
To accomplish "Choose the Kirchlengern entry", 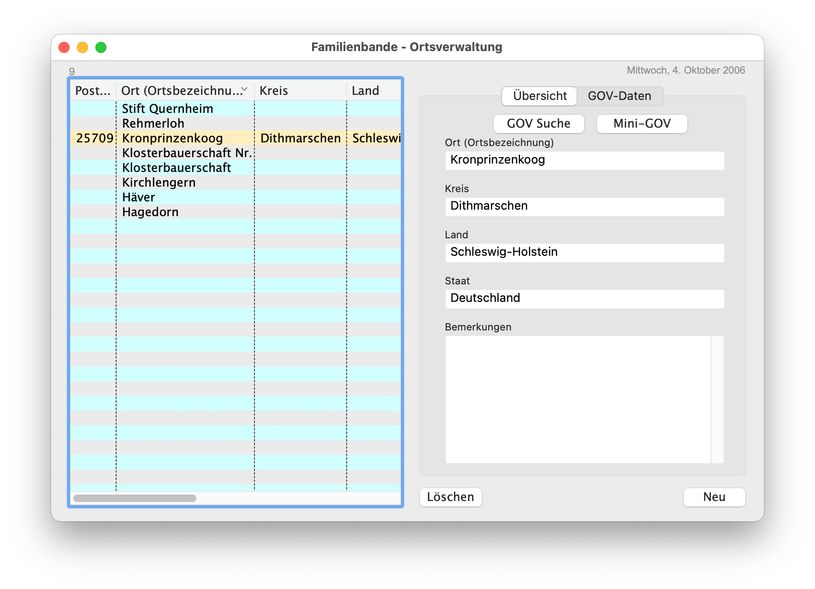I will [158, 183].
